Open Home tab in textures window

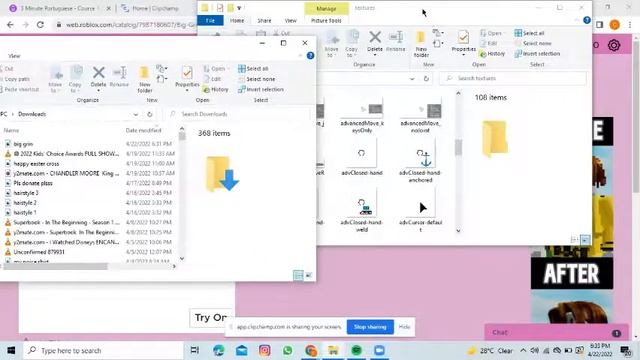coord(237,20)
